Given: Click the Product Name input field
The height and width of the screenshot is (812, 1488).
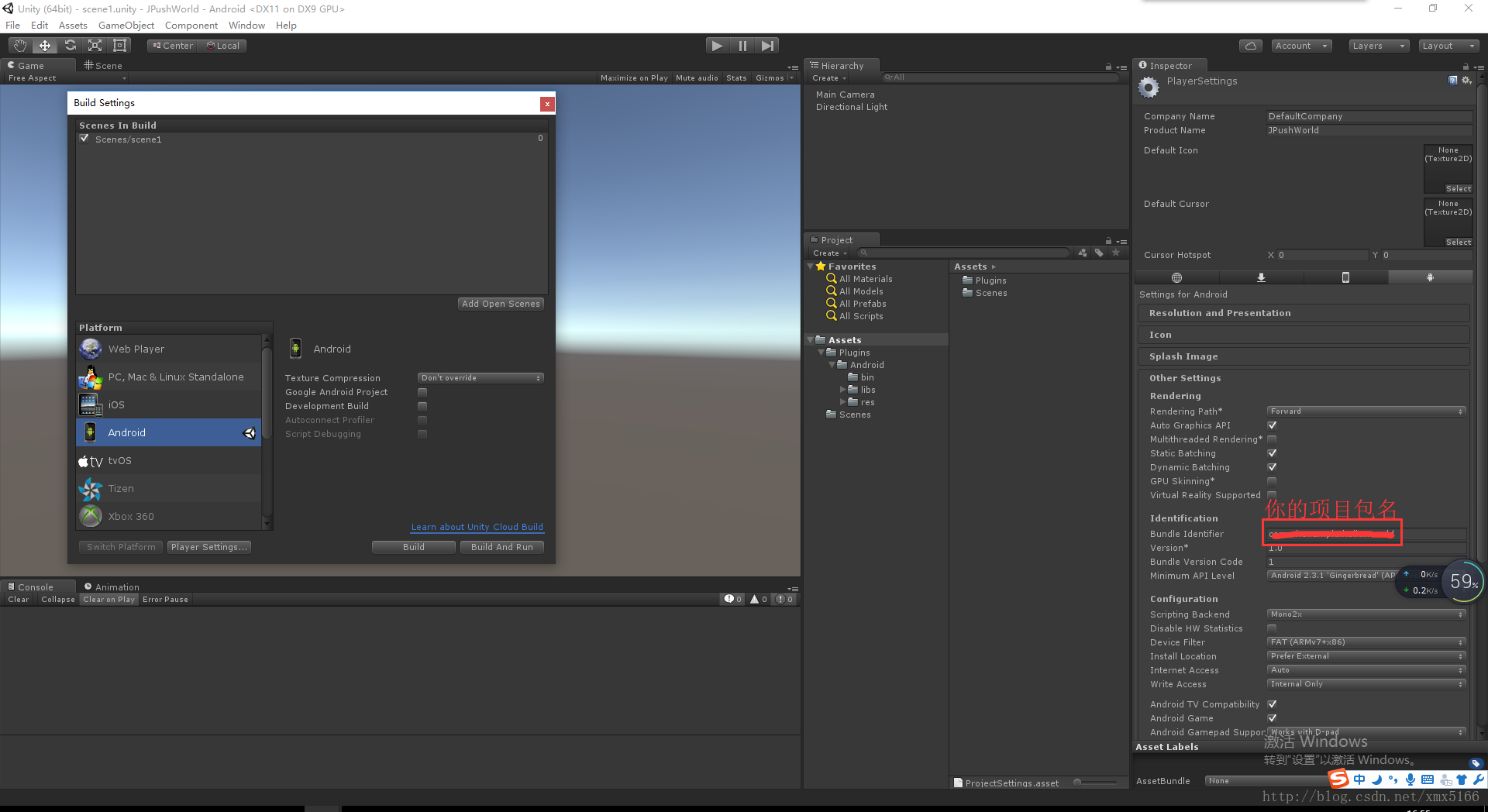Looking at the screenshot, I should coord(1369,130).
